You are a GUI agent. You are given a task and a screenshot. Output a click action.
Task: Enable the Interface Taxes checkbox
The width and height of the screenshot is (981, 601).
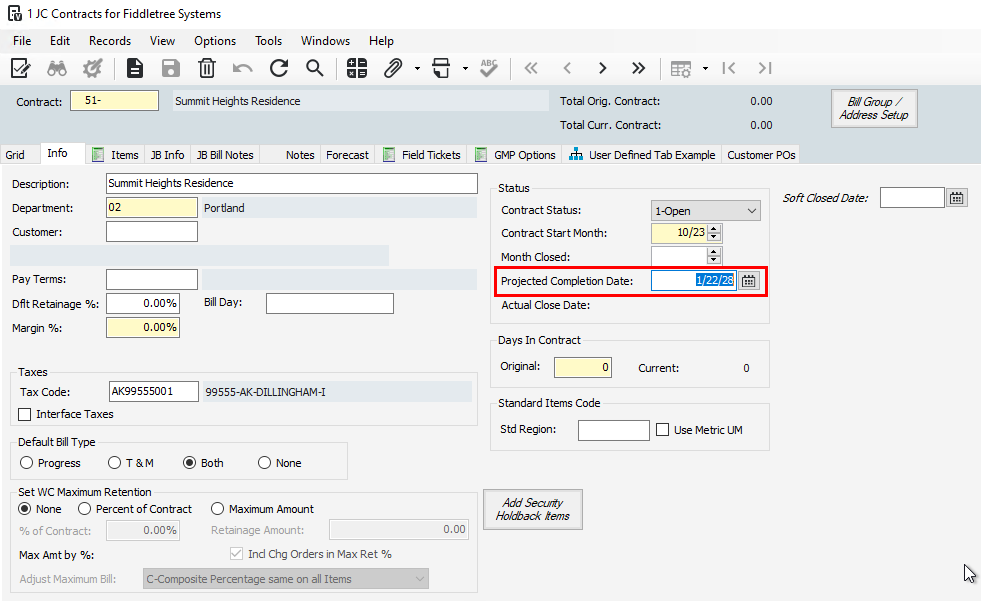(x=25, y=415)
